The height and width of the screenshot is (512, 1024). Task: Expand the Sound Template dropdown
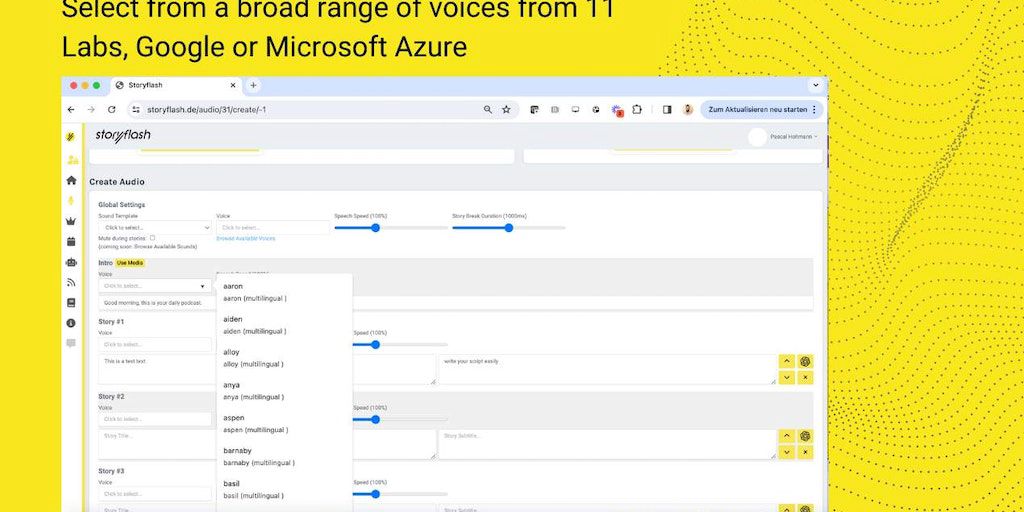click(x=154, y=227)
